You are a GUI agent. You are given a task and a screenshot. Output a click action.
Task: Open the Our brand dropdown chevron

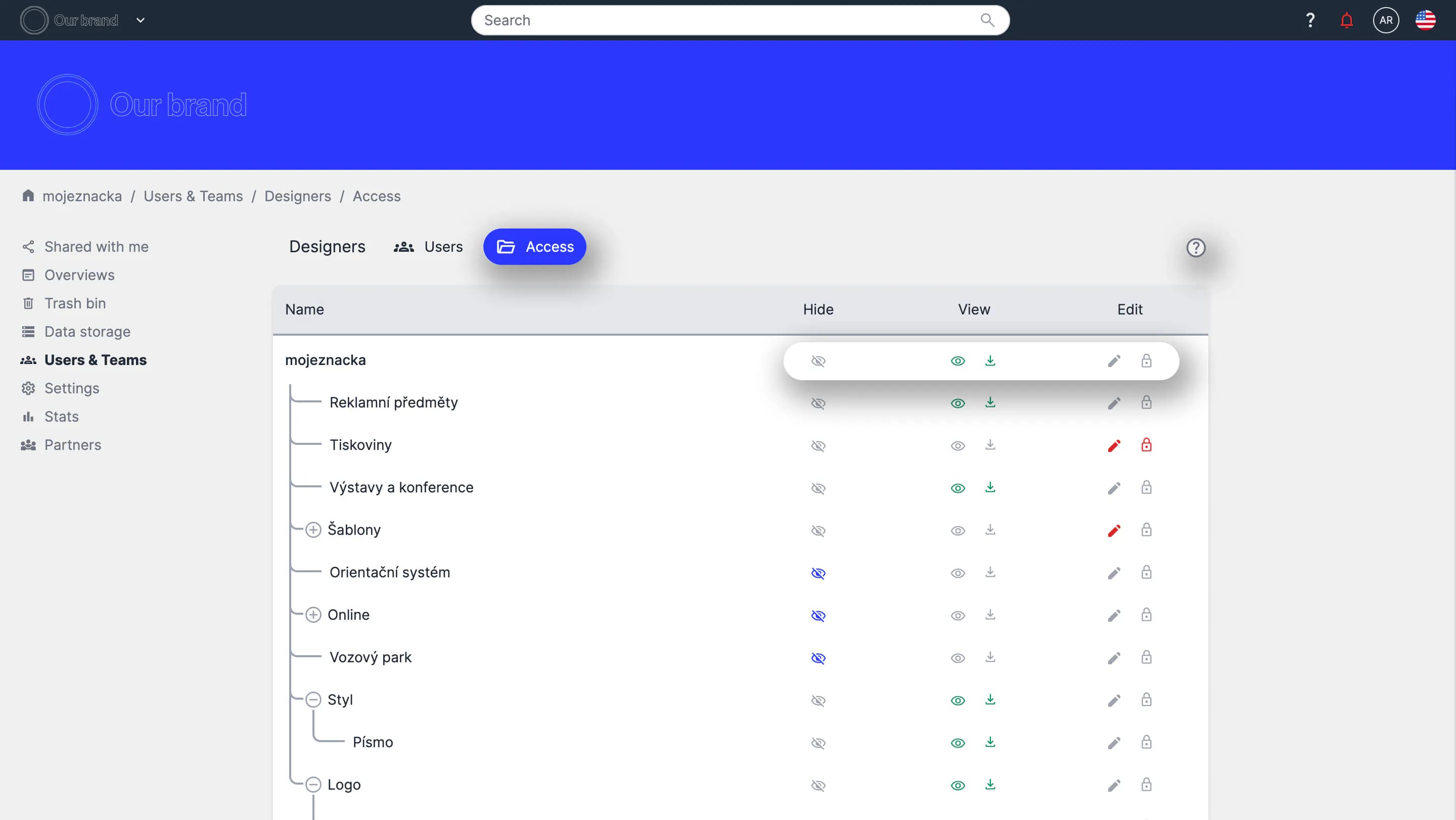point(141,20)
